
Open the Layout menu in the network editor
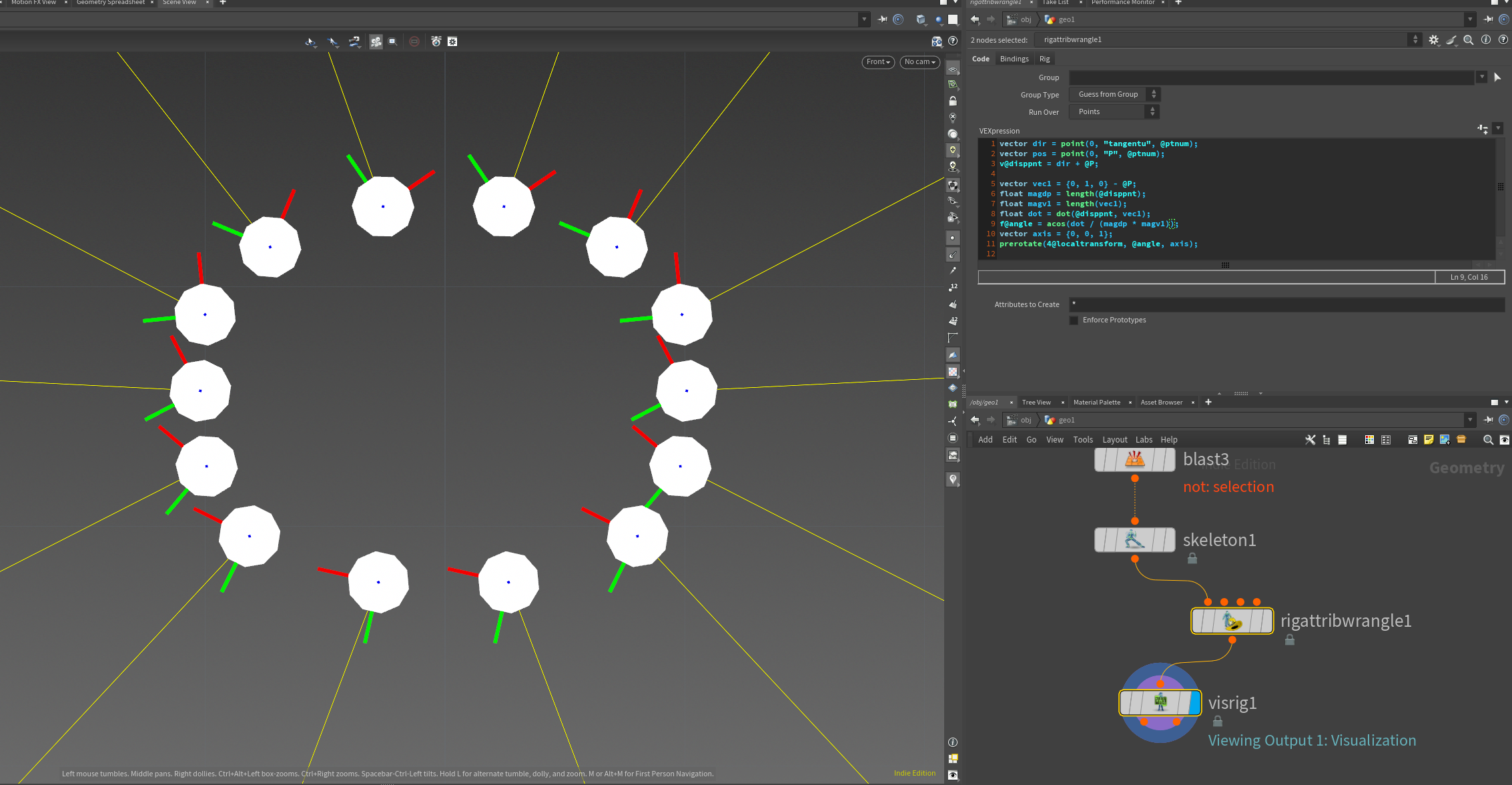click(1114, 440)
